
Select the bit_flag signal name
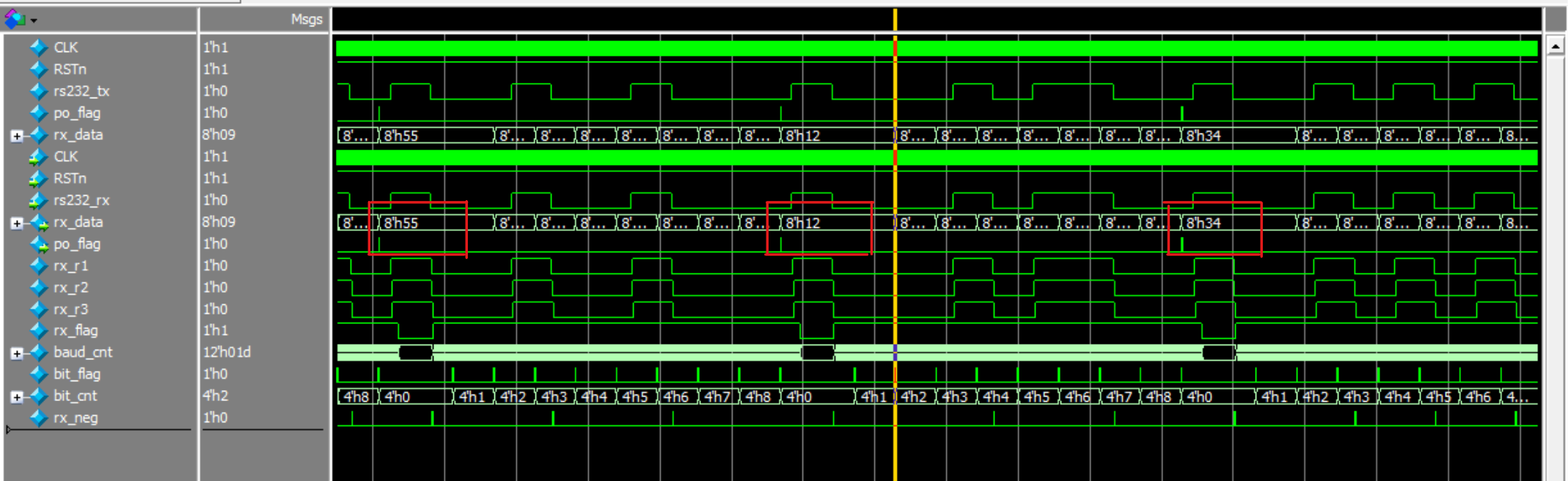77,374
